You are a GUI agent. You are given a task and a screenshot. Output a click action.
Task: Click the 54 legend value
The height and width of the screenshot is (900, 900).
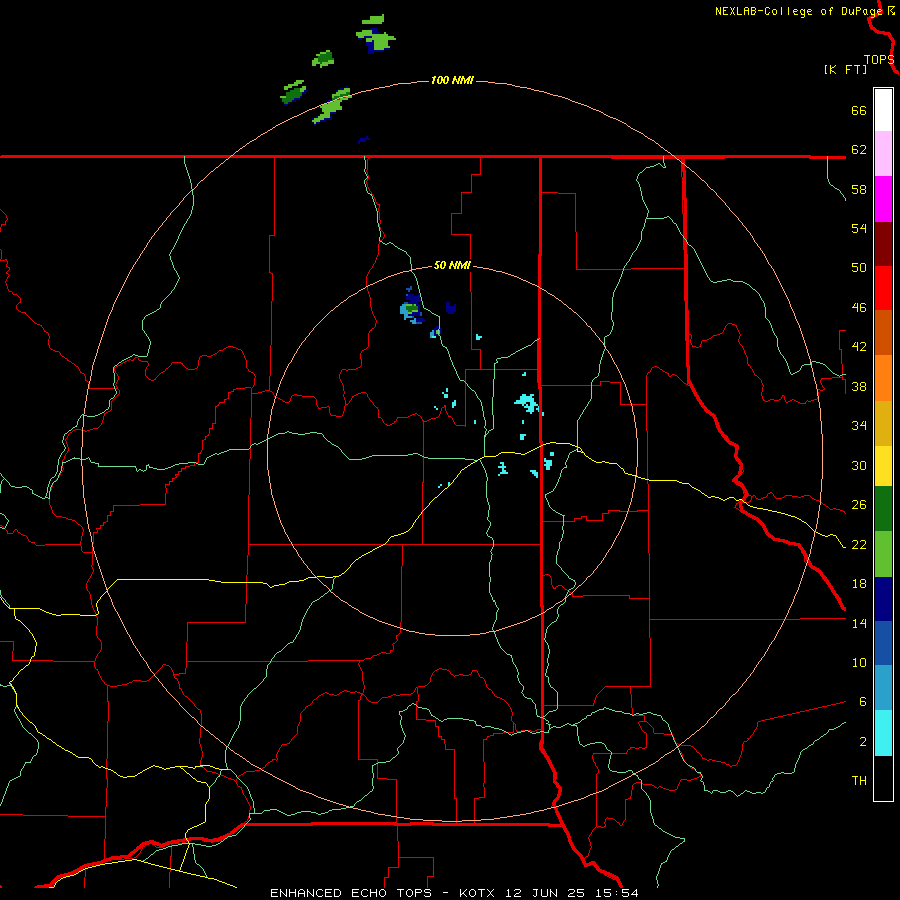coord(859,228)
